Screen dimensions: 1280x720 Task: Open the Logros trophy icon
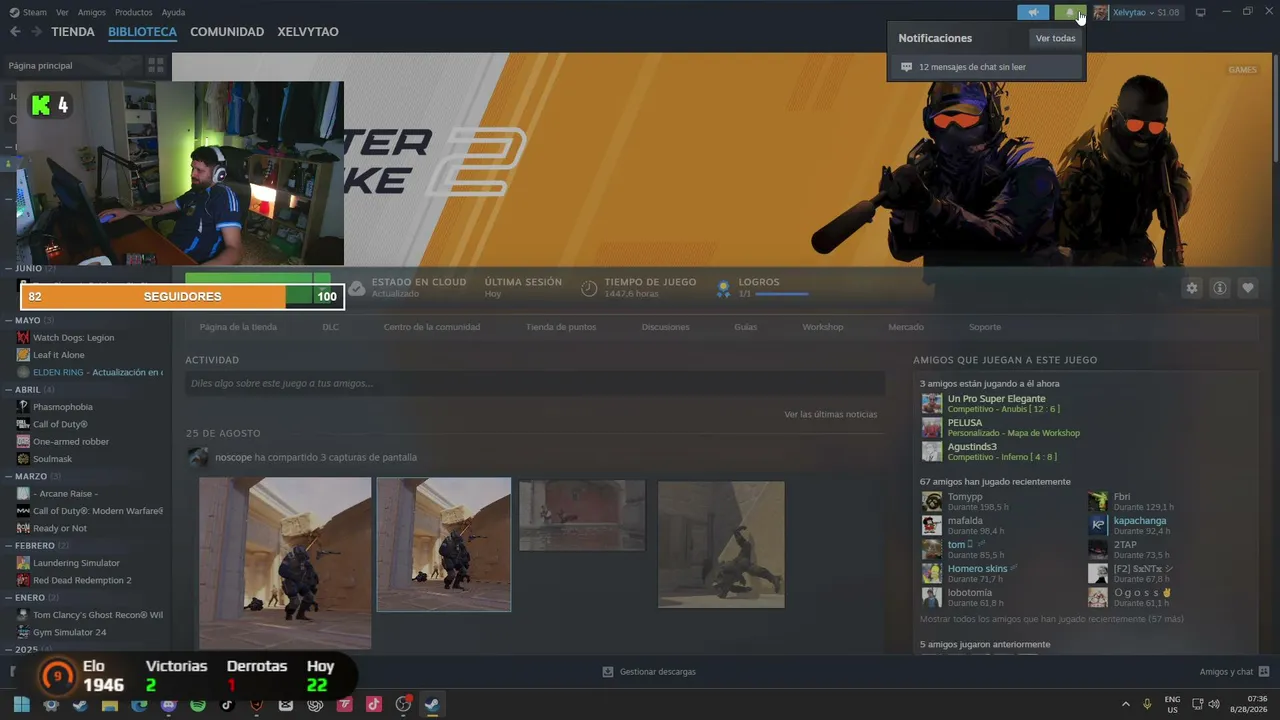click(723, 288)
